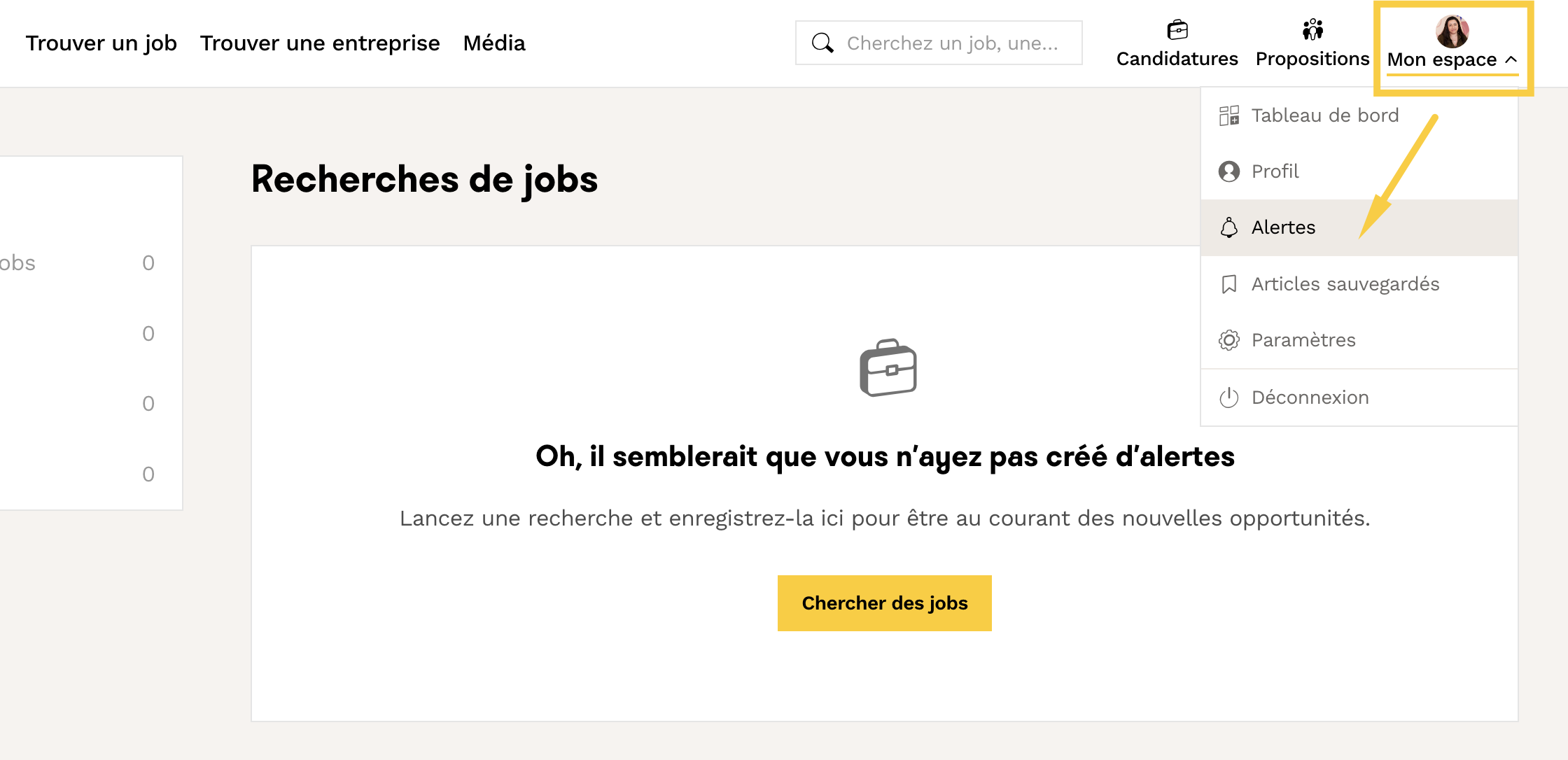This screenshot has height=760, width=1568.
Task: Click the search magnifying glass icon
Action: [x=822, y=43]
